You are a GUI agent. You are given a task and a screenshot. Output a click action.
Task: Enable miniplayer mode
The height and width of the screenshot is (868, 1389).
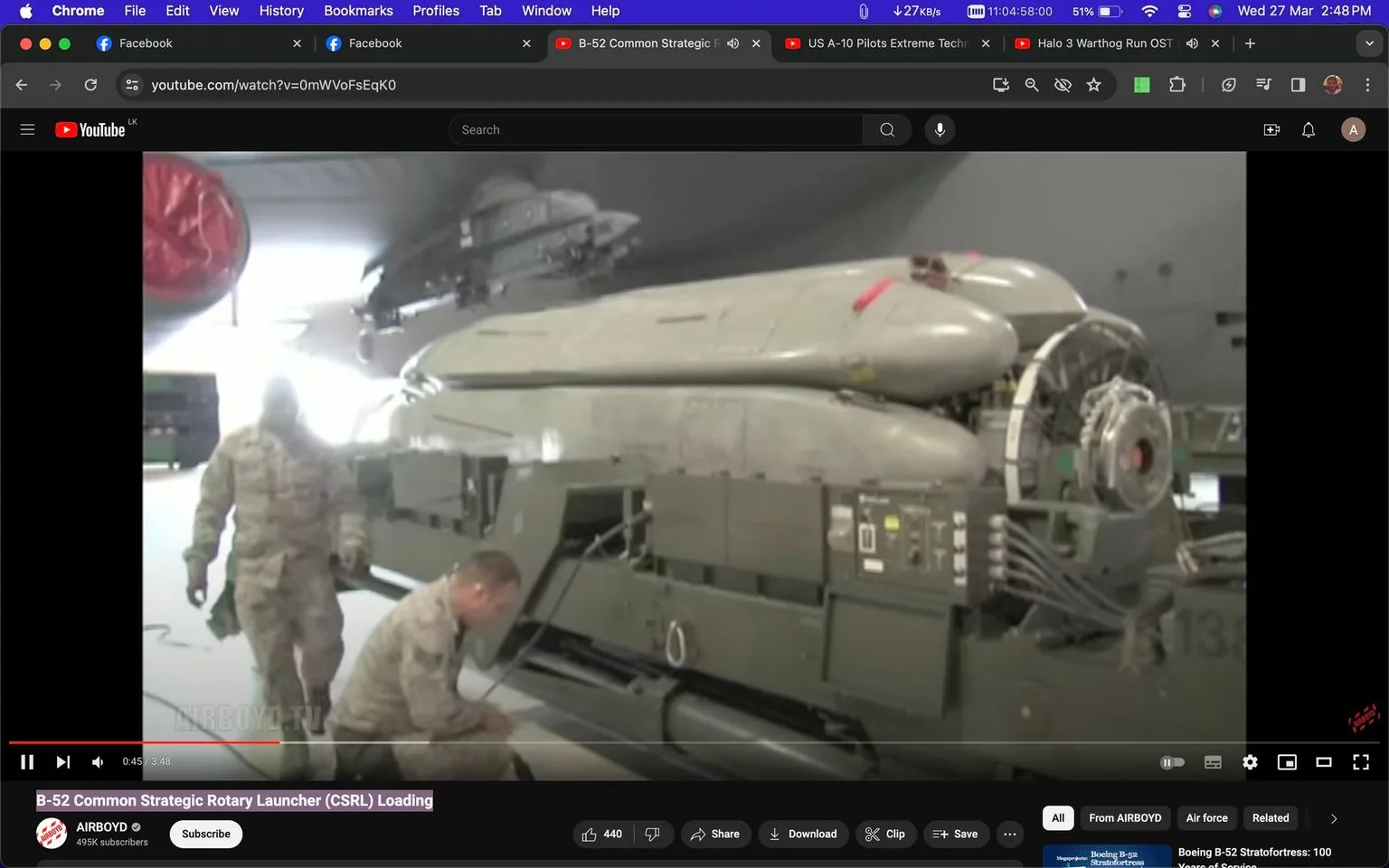[1287, 762]
